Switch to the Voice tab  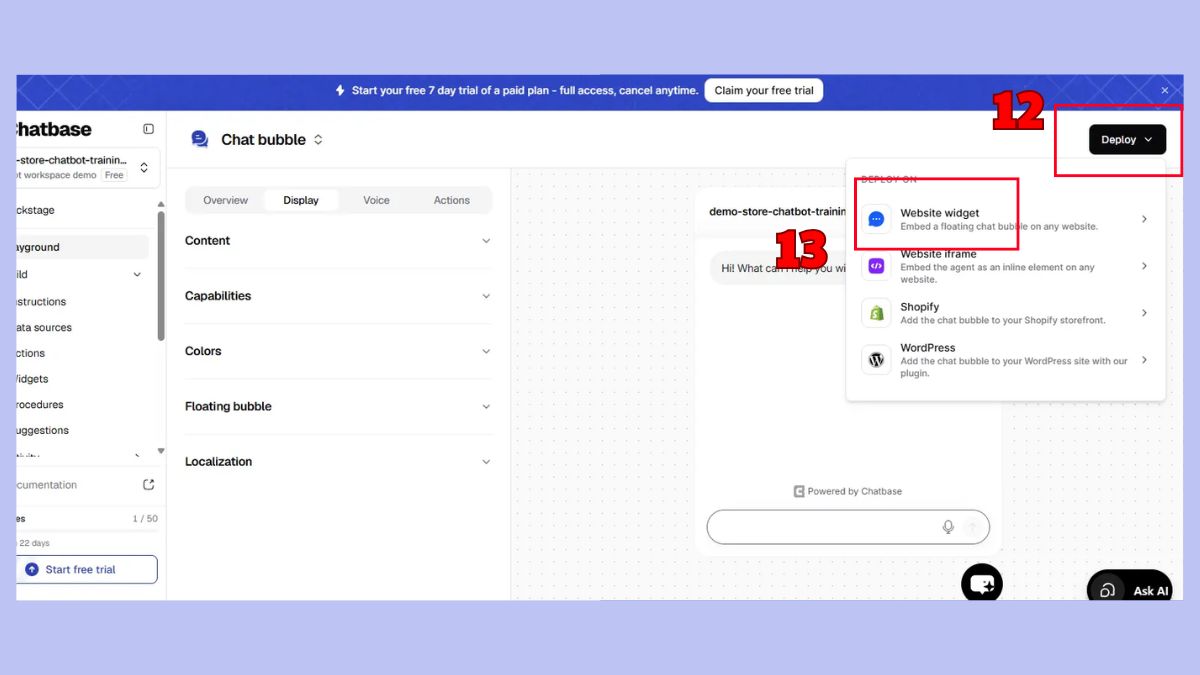(x=376, y=200)
